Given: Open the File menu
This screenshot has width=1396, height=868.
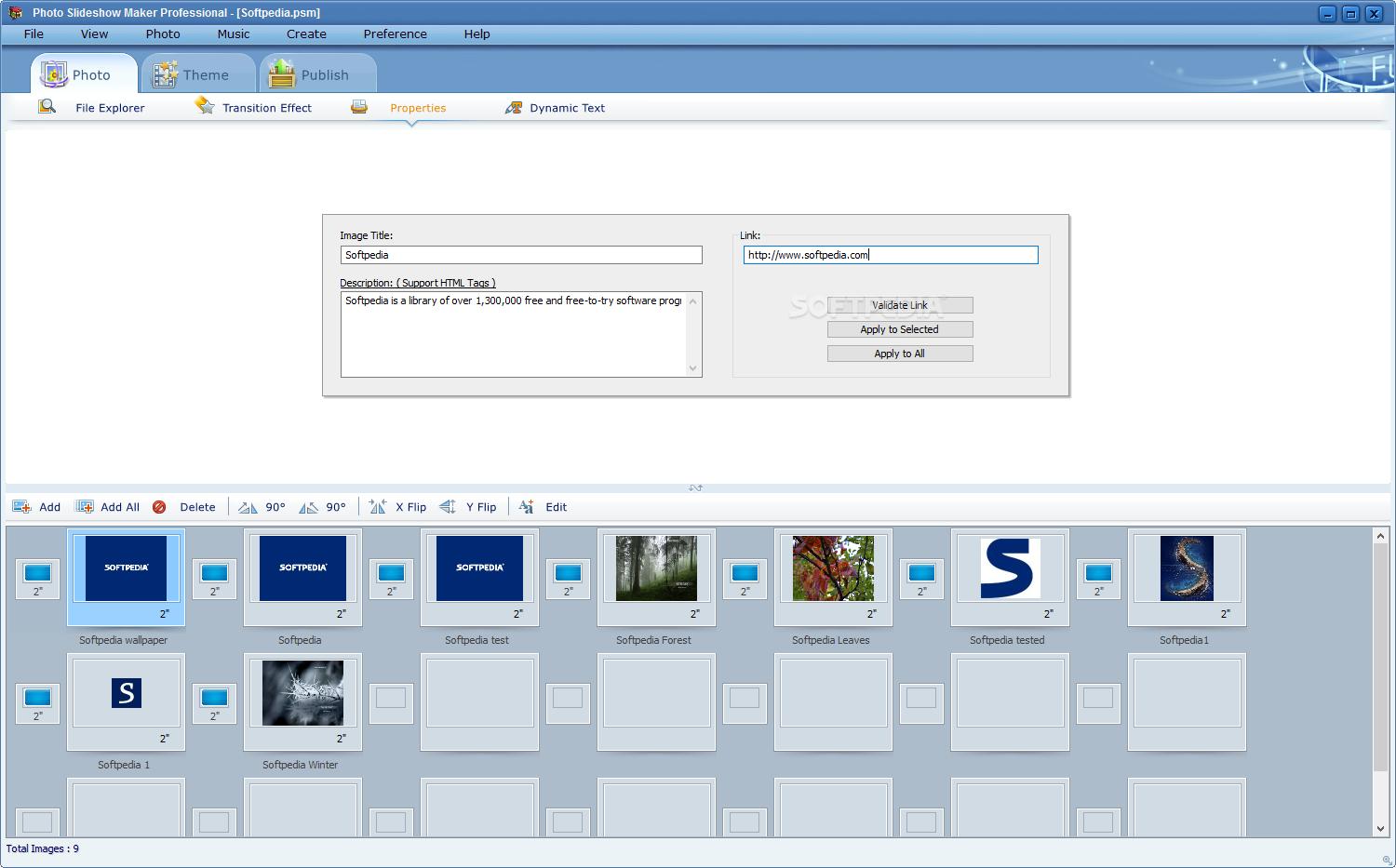Looking at the screenshot, I should pyautogui.click(x=34, y=34).
